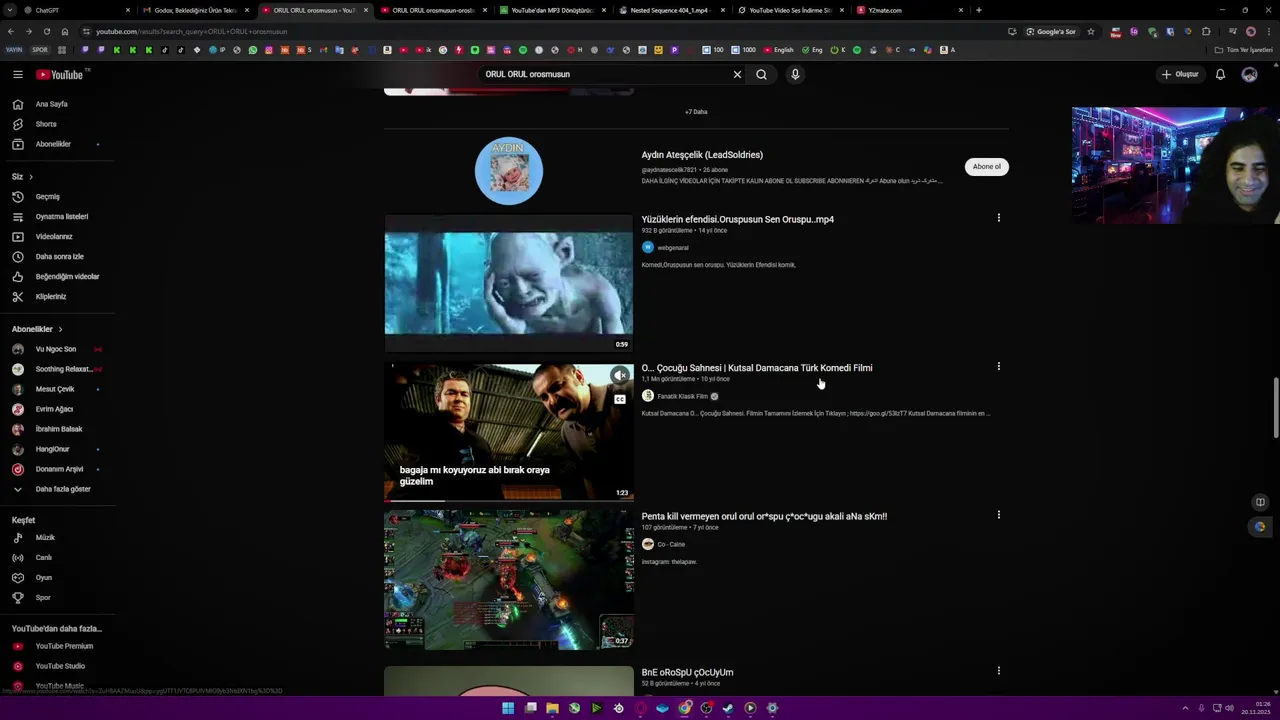The height and width of the screenshot is (720, 1280).
Task: Open Evrim Ağacı channel subscription
Action: pyautogui.click(x=56, y=409)
